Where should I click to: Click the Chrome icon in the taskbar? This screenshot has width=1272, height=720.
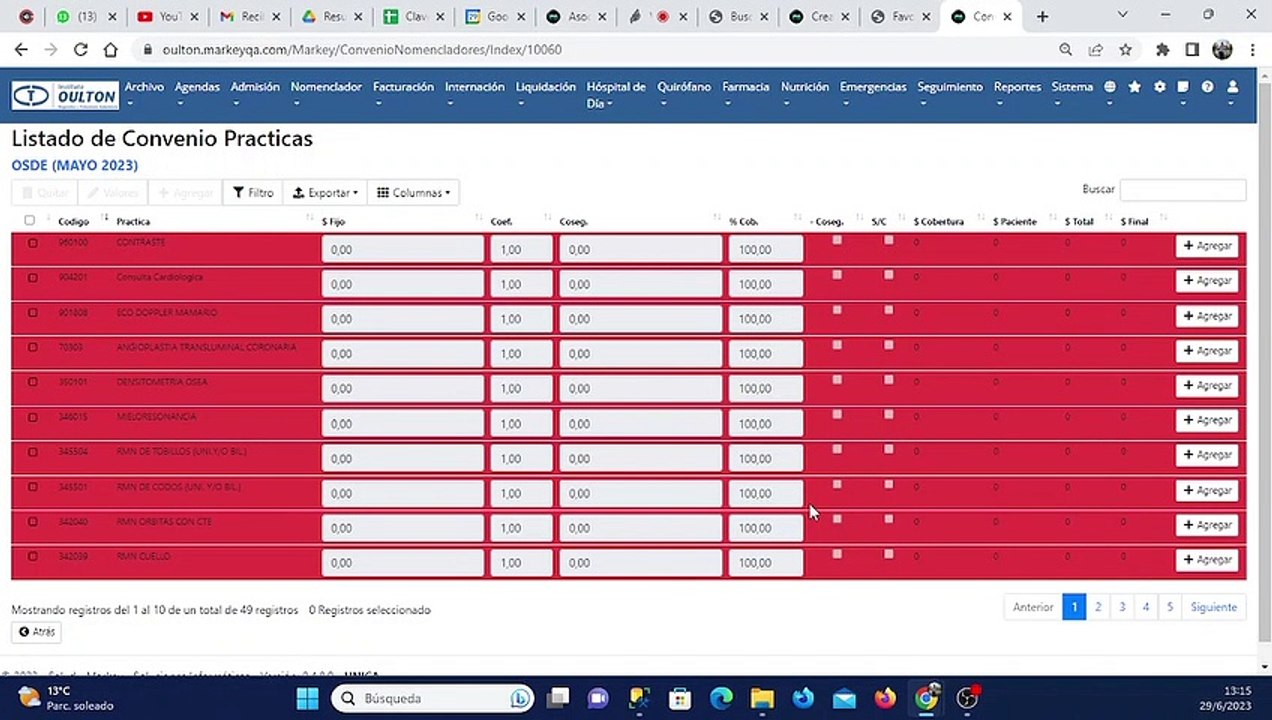coord(927,697)
